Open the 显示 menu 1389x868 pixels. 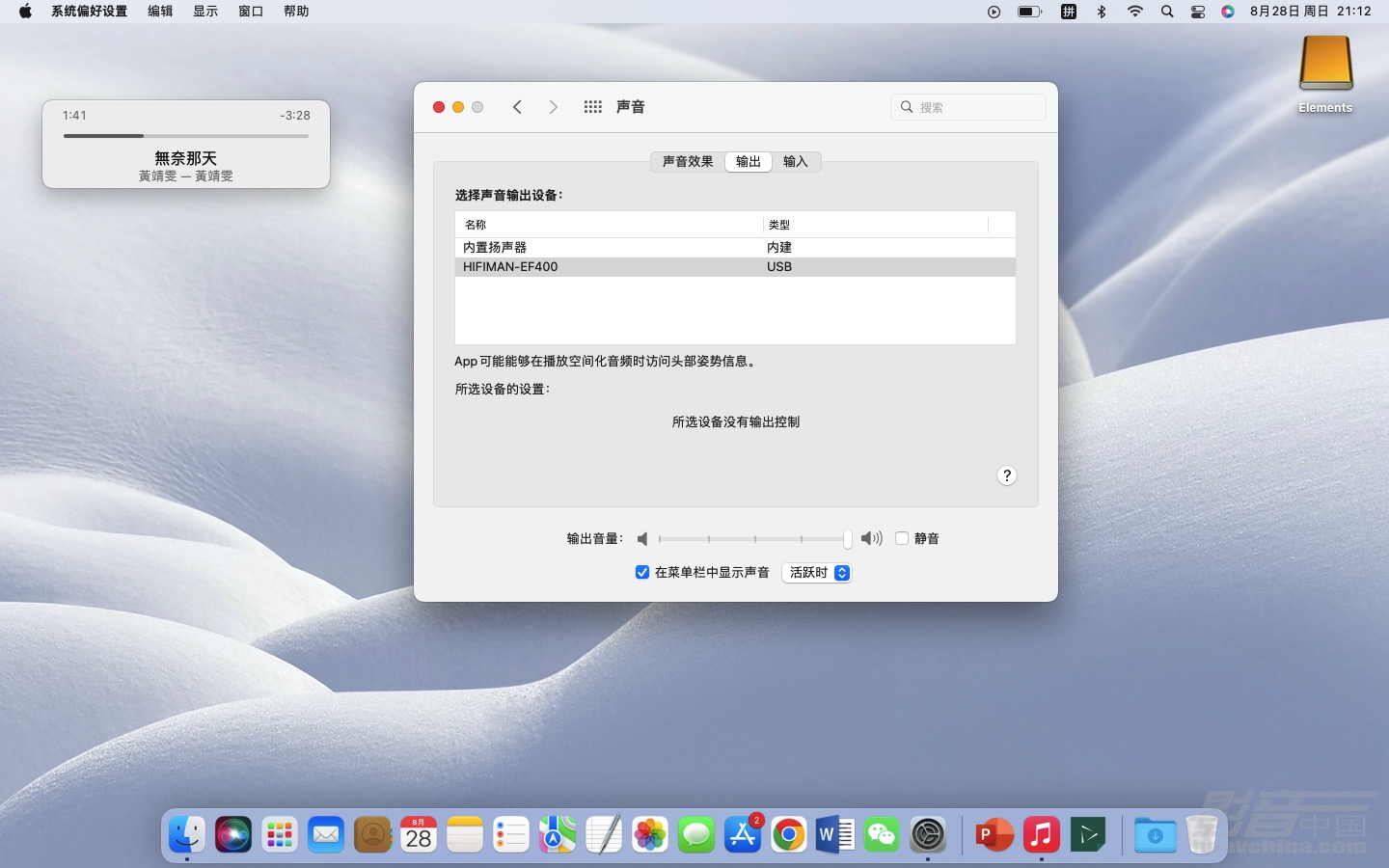coord(205,12)
